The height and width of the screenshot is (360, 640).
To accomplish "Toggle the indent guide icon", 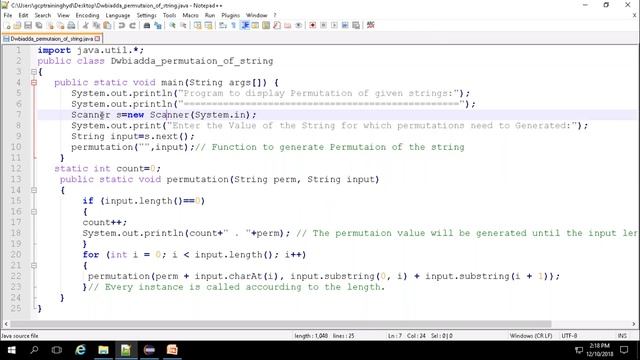I will [245, 25].
